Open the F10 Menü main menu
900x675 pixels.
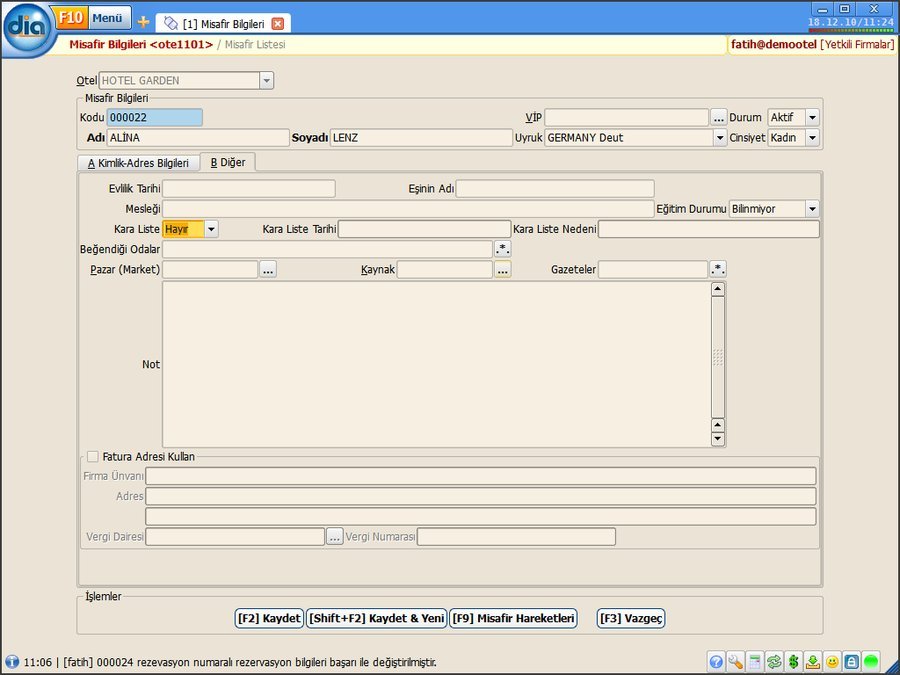[x=92, y=18]
